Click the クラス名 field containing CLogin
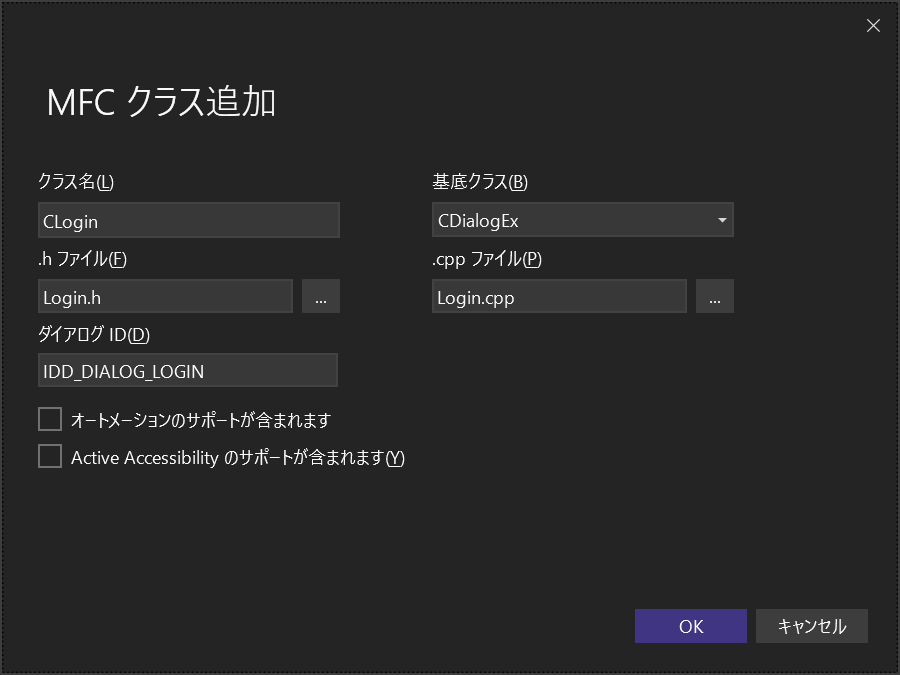 pyautogui.click(x=188, y=220)
